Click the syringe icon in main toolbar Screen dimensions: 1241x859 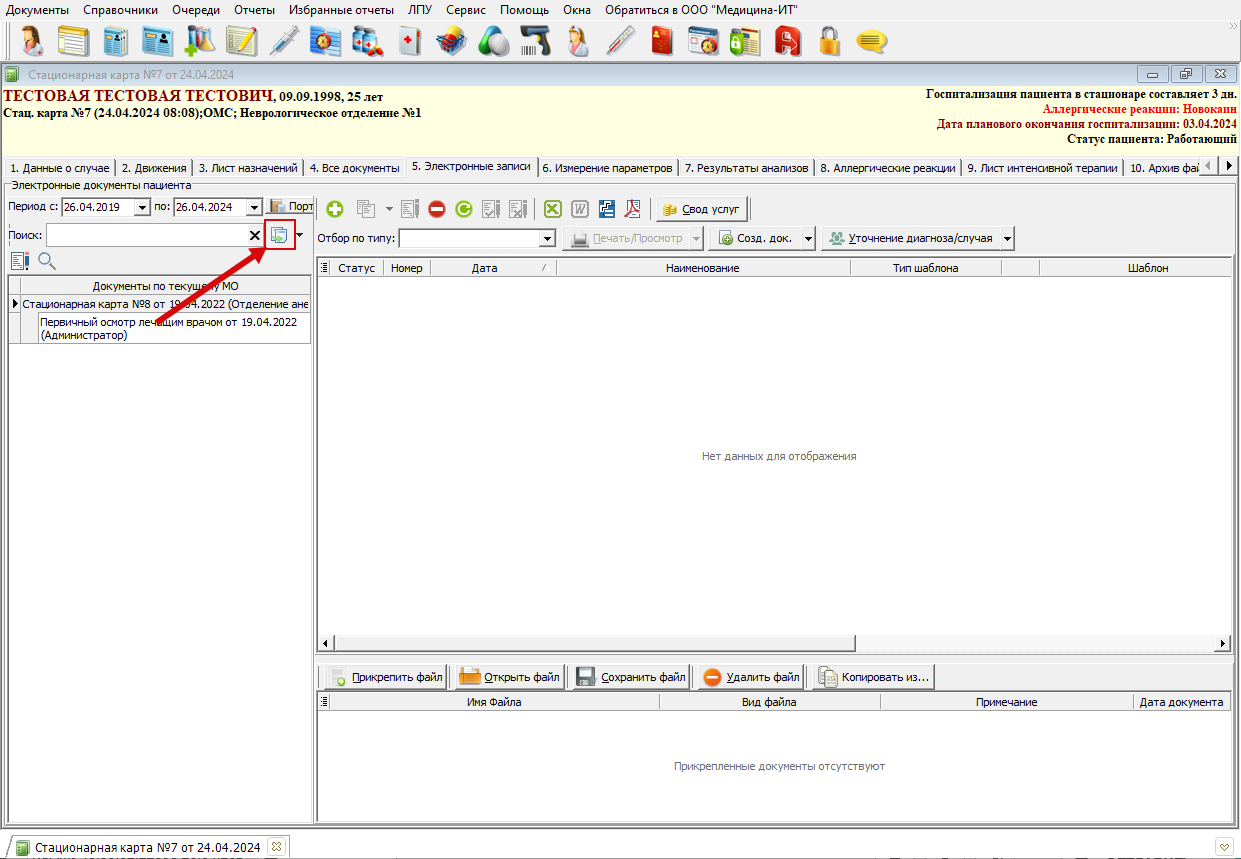[284, 41]
